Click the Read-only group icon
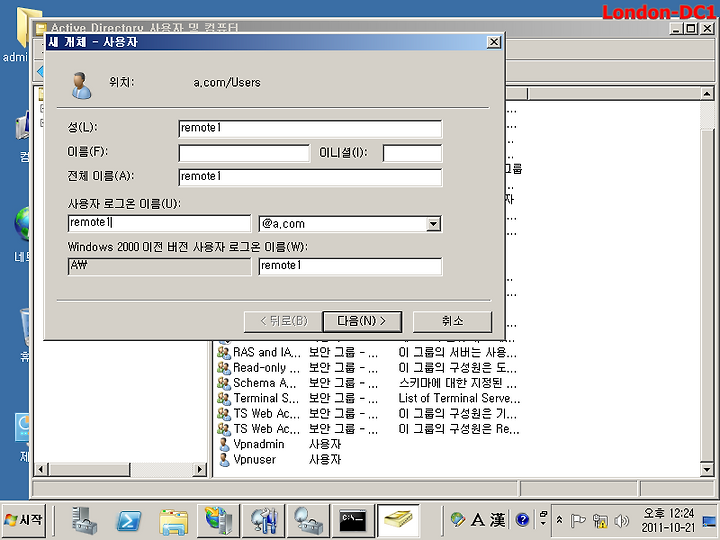Viewport: 720px width, 540px height. tap(224, 368)
